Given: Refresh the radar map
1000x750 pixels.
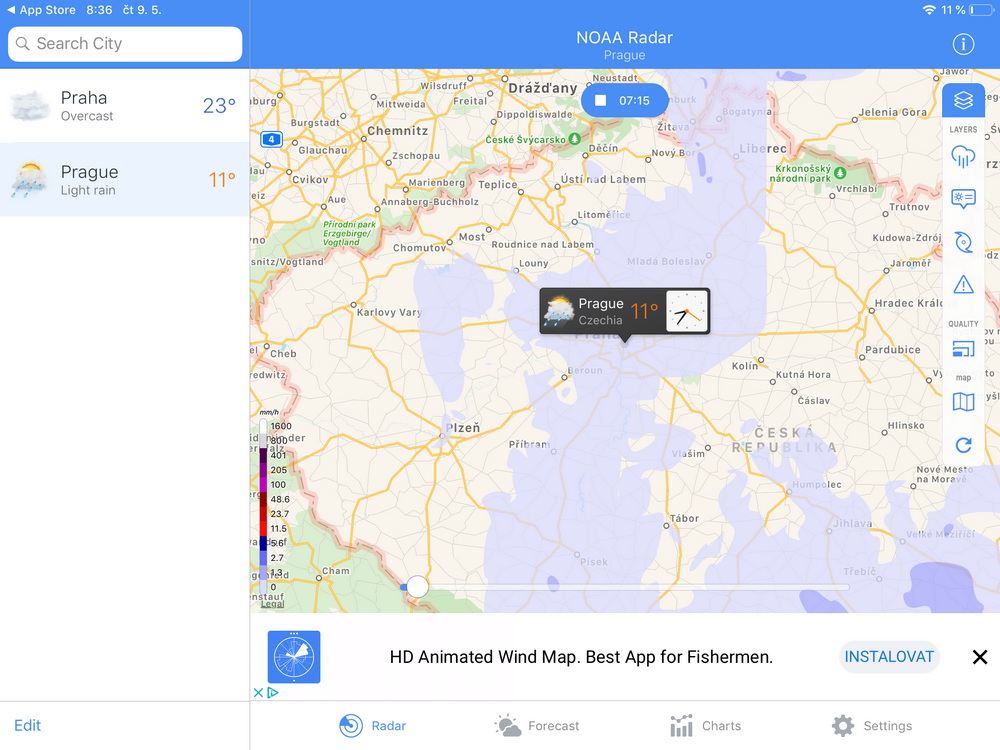Looking at the screenshot, I should [x=963, y=445].
